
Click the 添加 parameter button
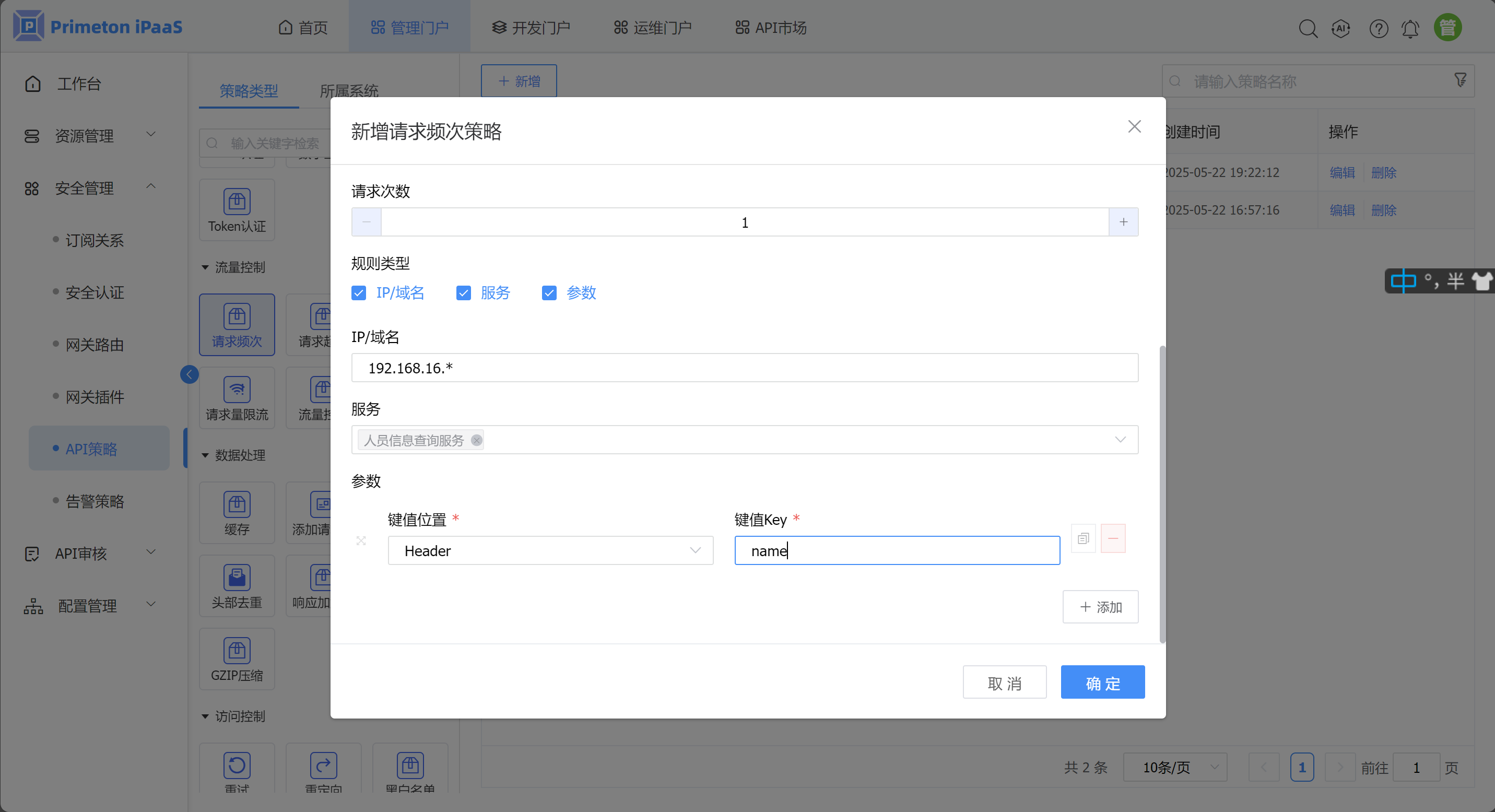coord(1100,607)
